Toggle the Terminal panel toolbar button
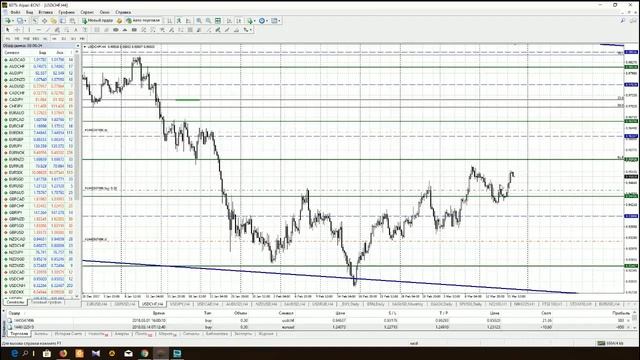640x360 pixels. pos(63,20)
